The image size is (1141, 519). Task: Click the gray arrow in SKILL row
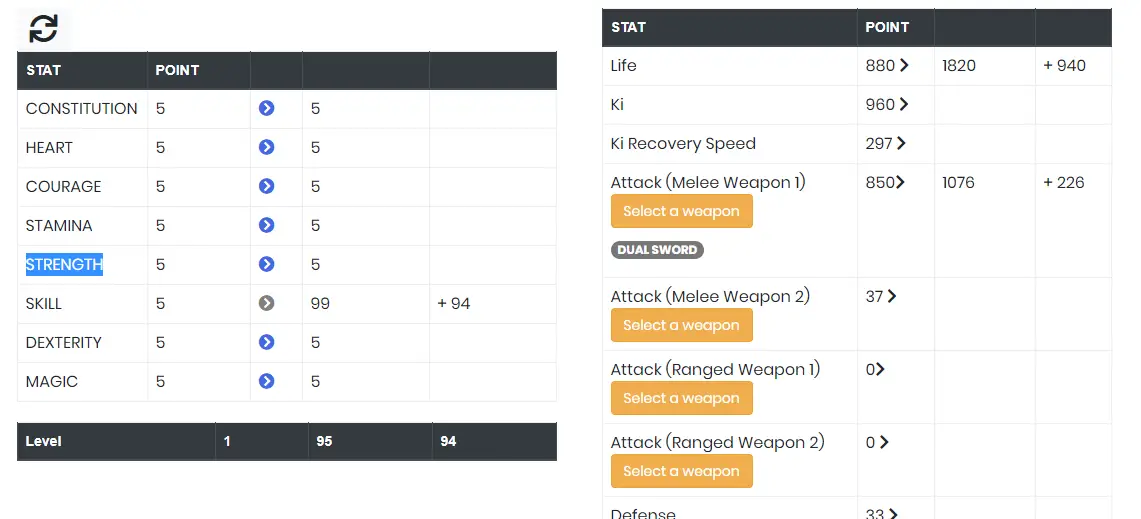(266, 304)
